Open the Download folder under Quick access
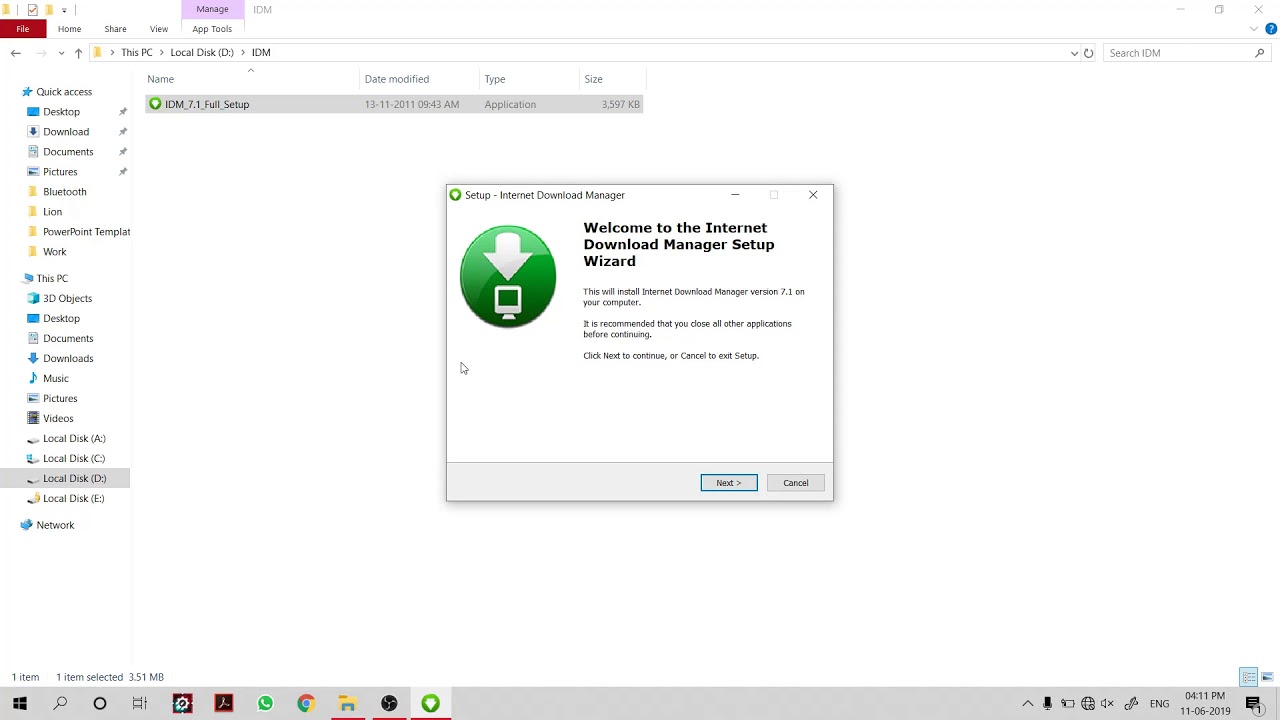 (x=66, y=132)
